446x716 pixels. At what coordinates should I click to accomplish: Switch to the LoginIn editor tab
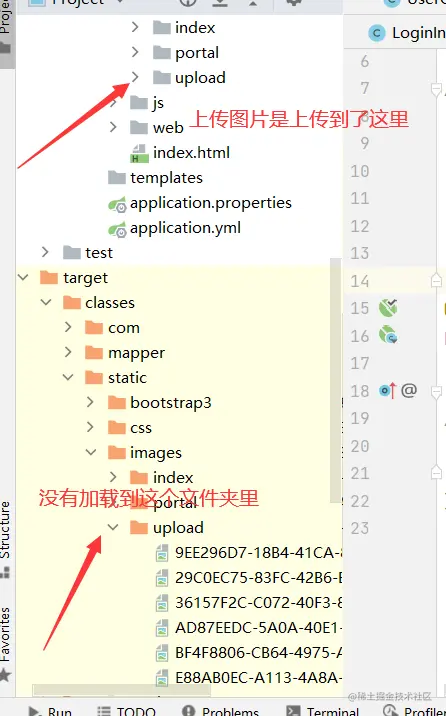(407, 33)
